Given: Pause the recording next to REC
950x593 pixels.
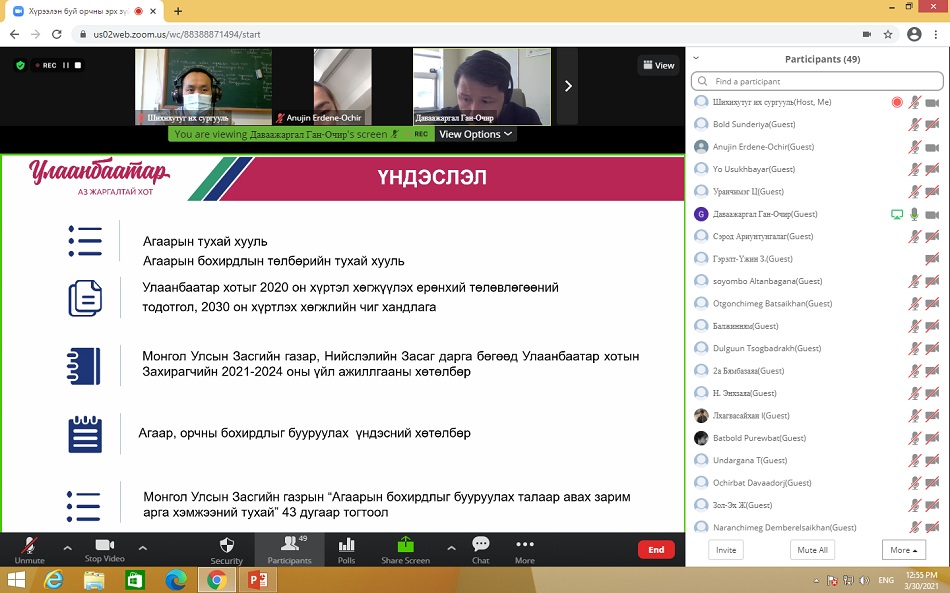Looking at the screenshot, I should [x=66, y=65].
